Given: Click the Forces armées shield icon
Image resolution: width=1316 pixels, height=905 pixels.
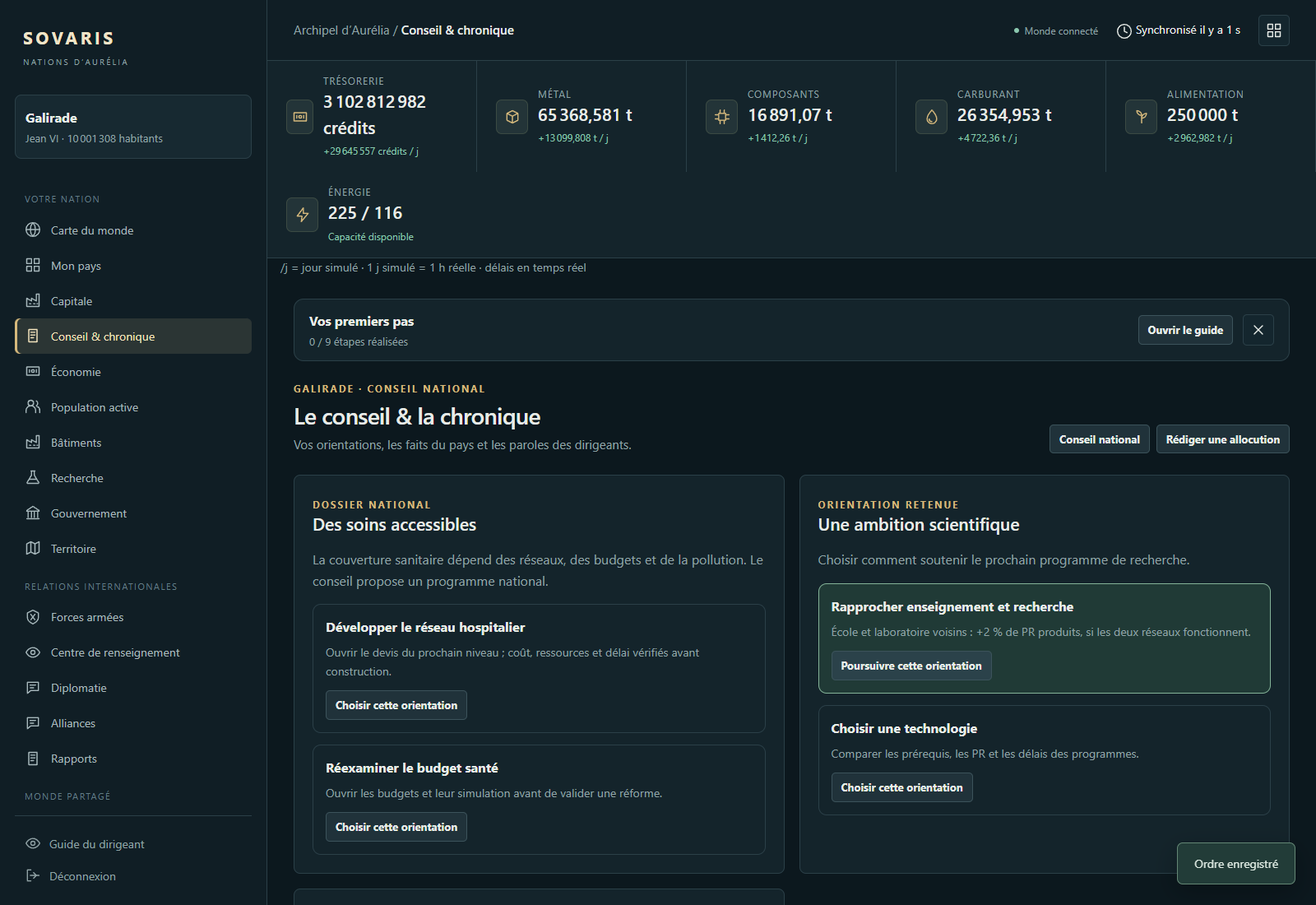Looking at the screenshot, I should point(33,616).
